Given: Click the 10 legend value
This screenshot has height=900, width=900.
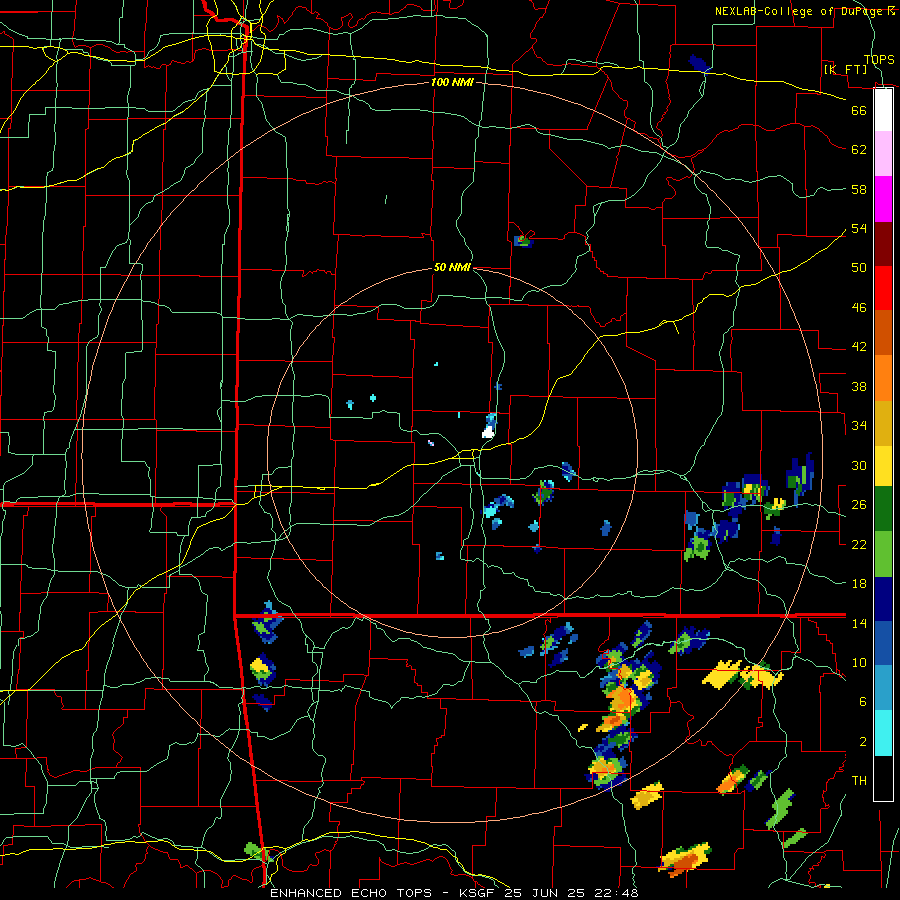Looking at the screenshot, I should coord(859,662).
